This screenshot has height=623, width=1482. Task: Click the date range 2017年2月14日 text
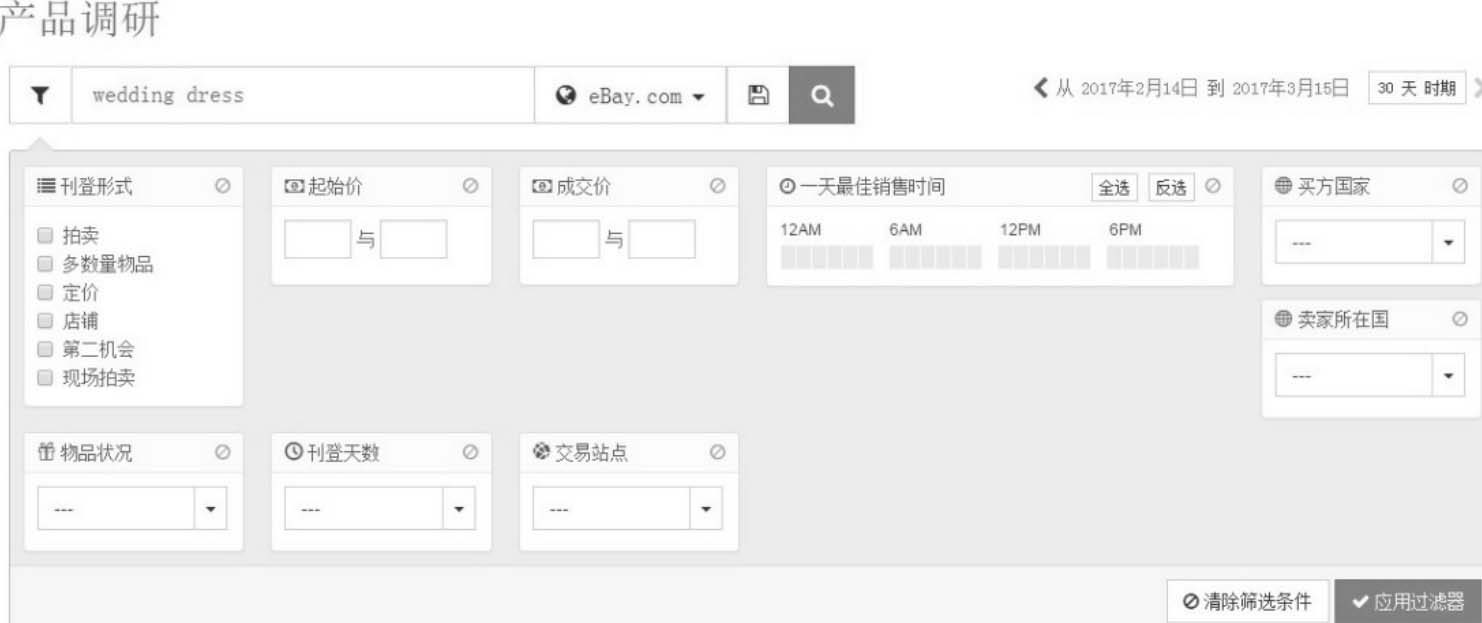tap(1139, 88)
